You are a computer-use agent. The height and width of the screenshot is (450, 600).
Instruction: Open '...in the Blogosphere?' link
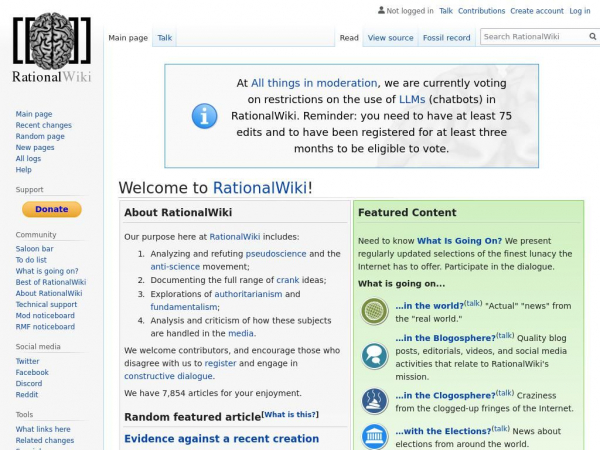click(445, 338)
